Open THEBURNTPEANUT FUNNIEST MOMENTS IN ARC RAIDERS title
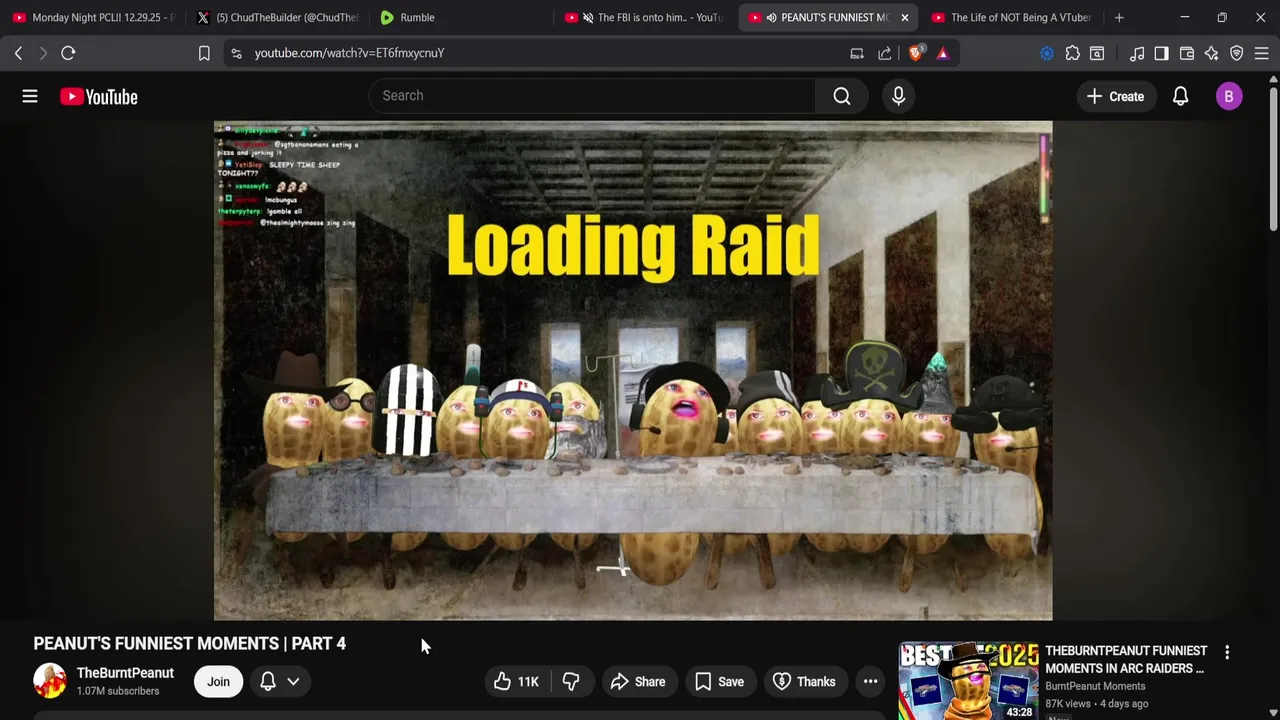The width and height of the screenshot is (1280, 720). (x=1126, y=659)
